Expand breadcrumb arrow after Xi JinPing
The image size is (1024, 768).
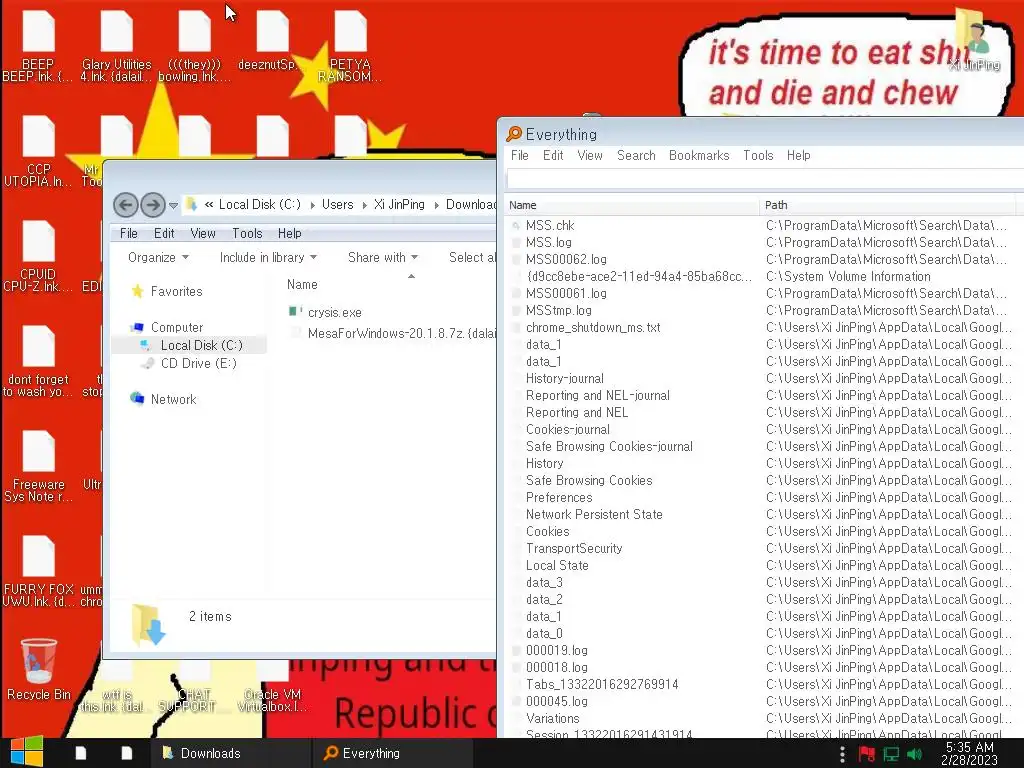click(x=436, y=205)
